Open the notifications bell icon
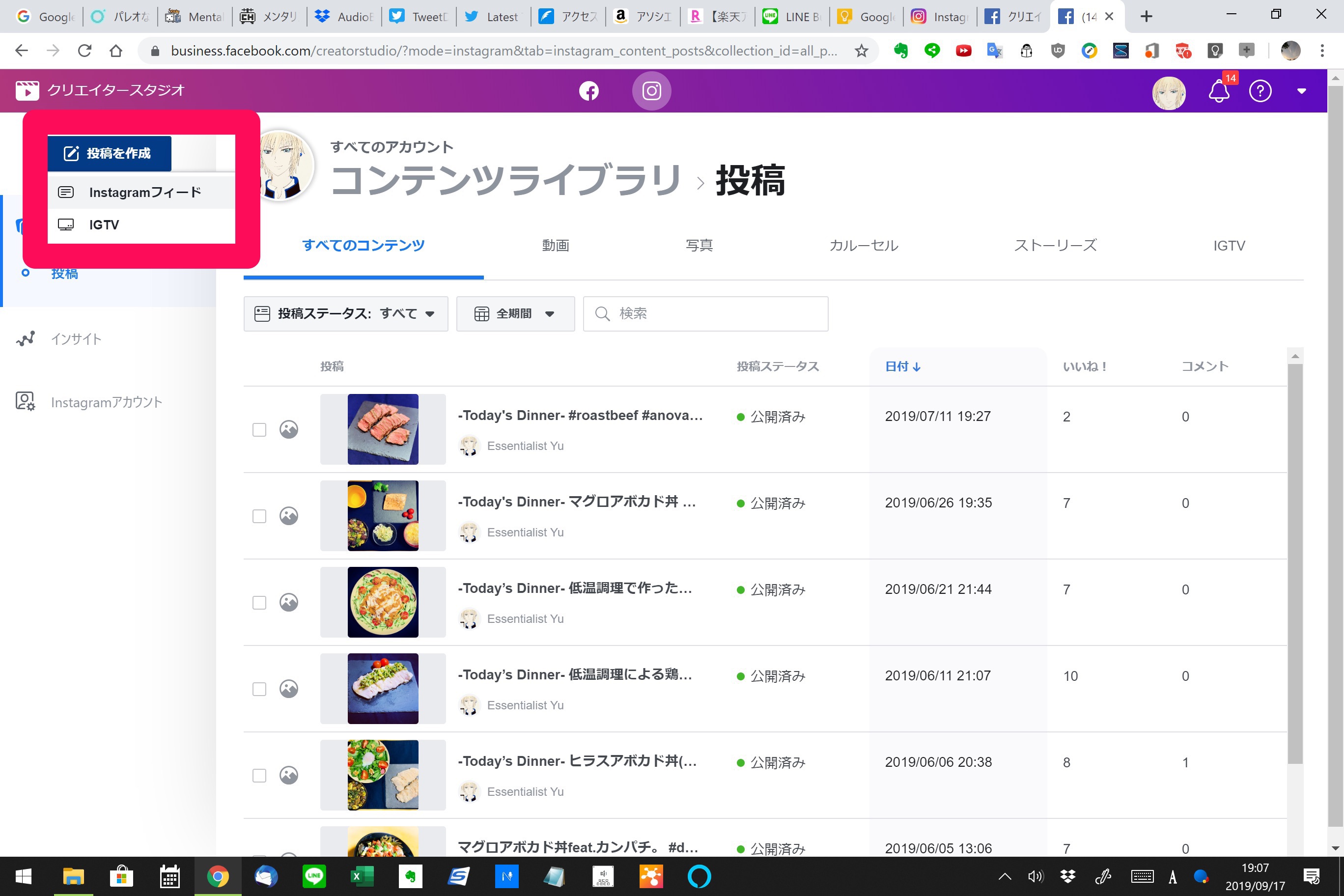1344x896 pixels. (x=1218, y=91)
